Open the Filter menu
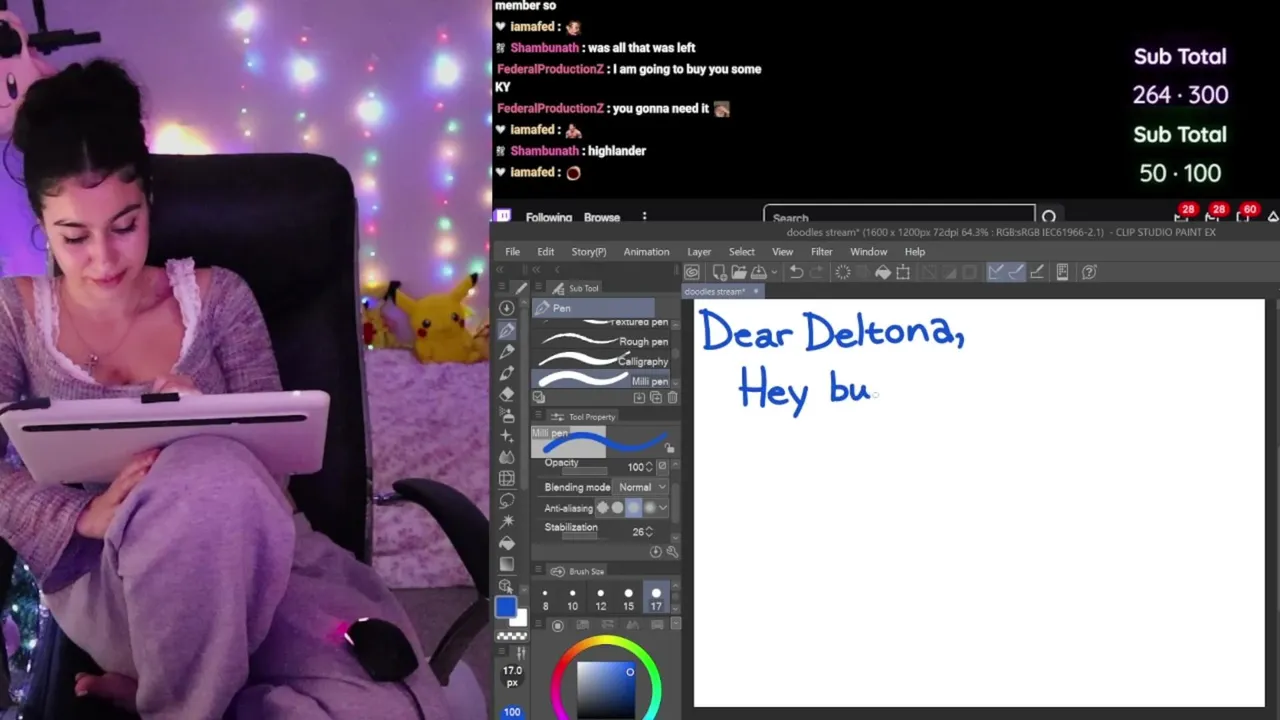The width and height of the screenshot is (1280, 720). (821, 252)
